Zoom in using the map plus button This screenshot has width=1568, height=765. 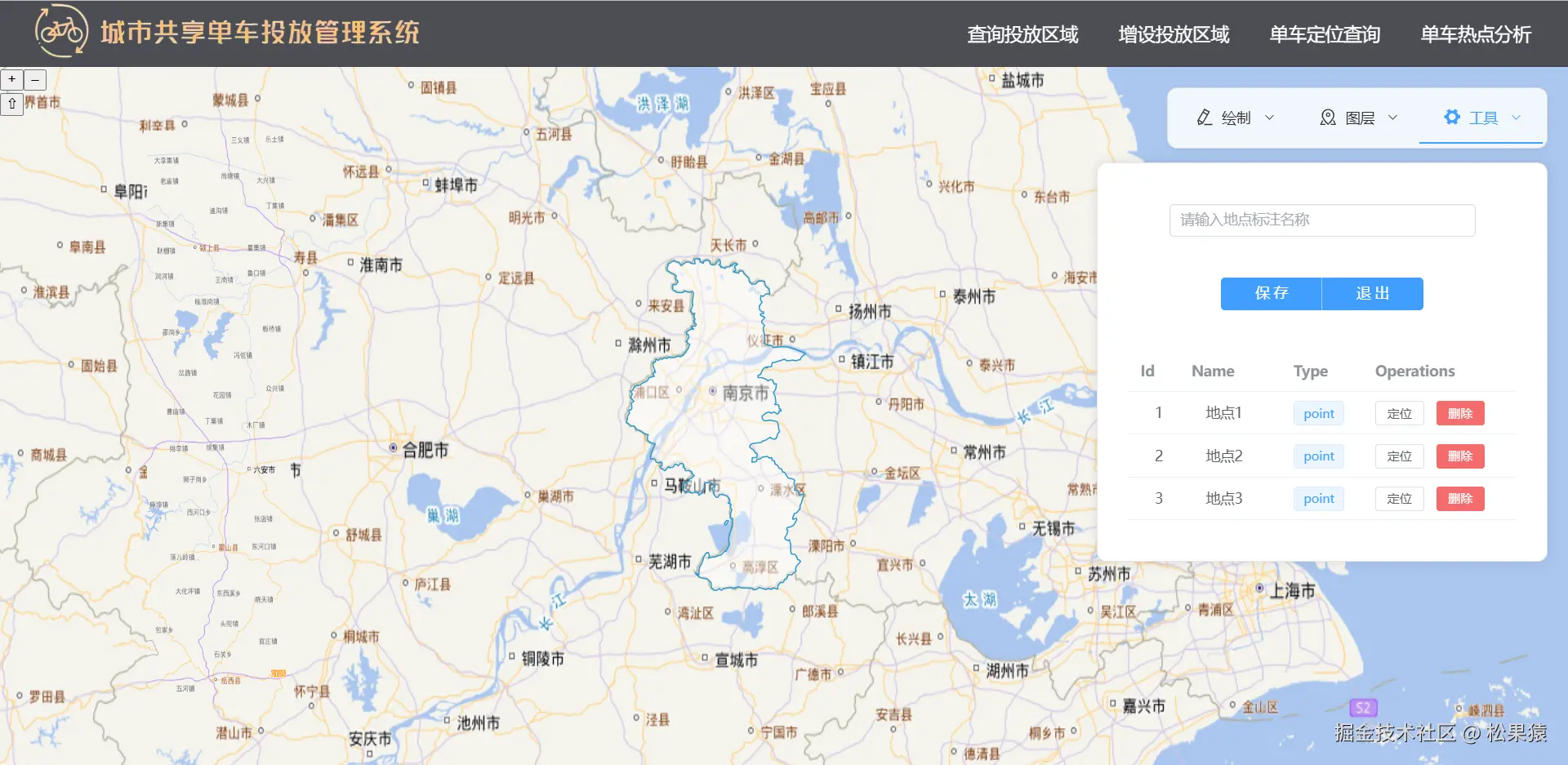click(x=11, y=79)
